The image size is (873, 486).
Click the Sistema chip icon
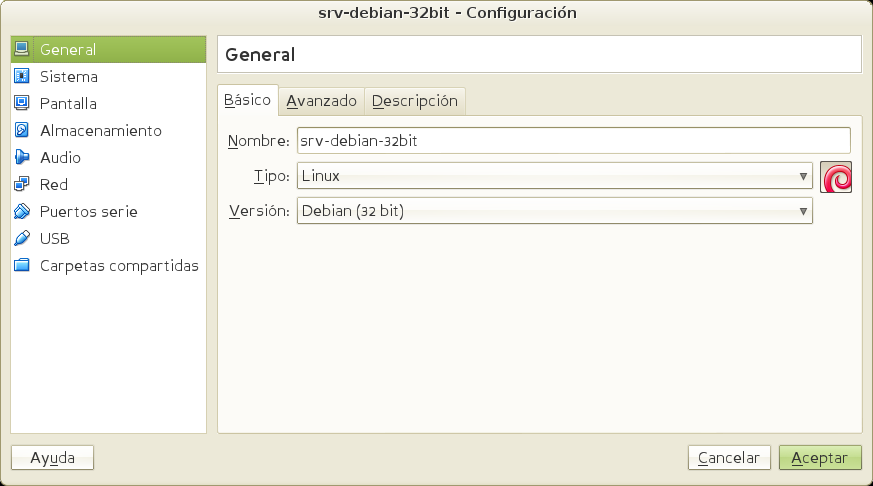point(22,76)
